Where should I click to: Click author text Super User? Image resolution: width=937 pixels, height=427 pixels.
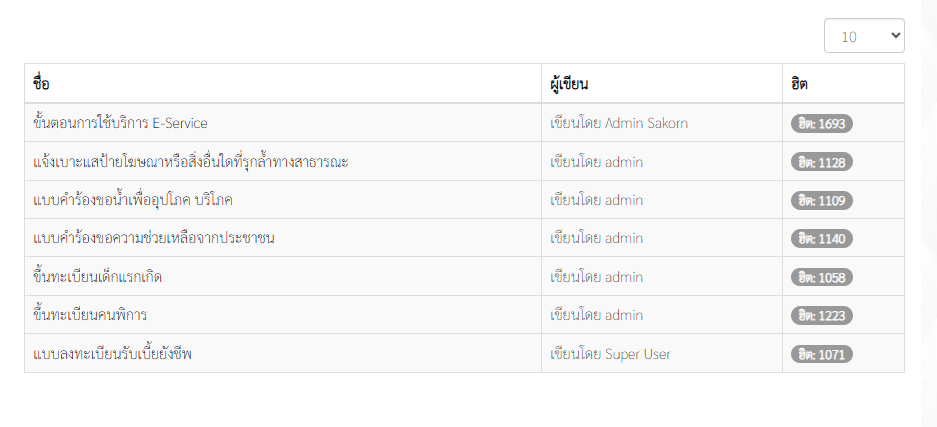(x=638, y=354)
